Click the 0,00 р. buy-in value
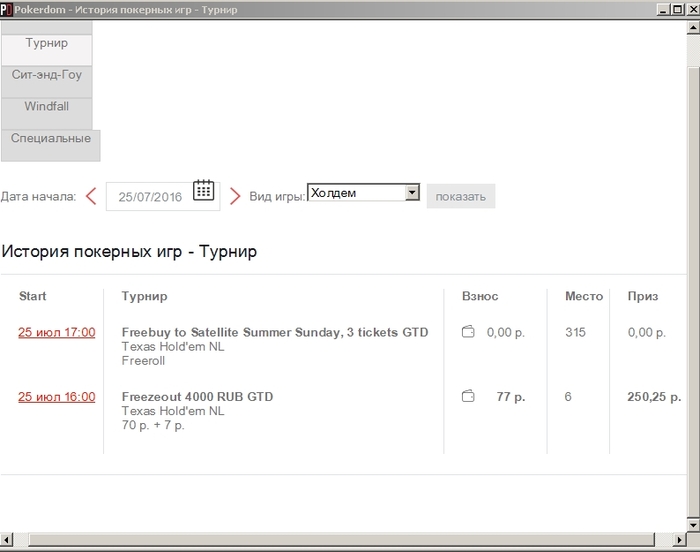The width and height of the screenshot is (700, 552). click(506, 332)
